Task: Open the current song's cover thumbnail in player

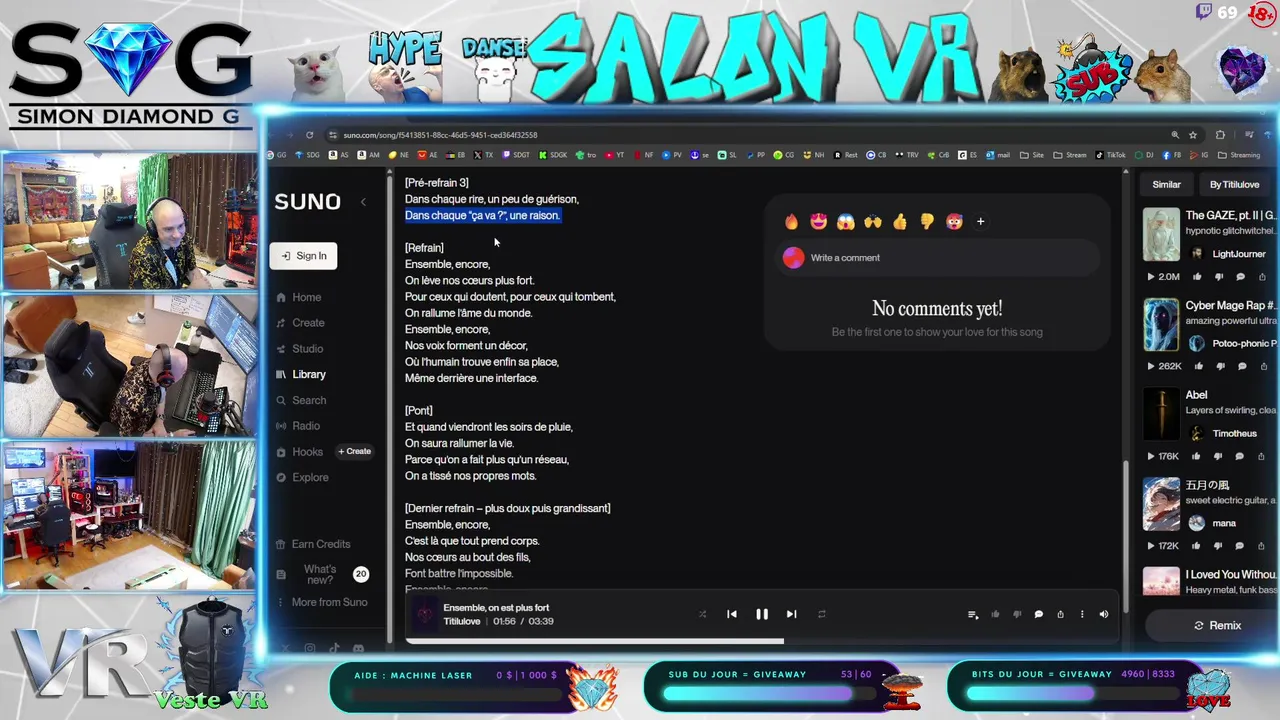Action: (425, 614)
